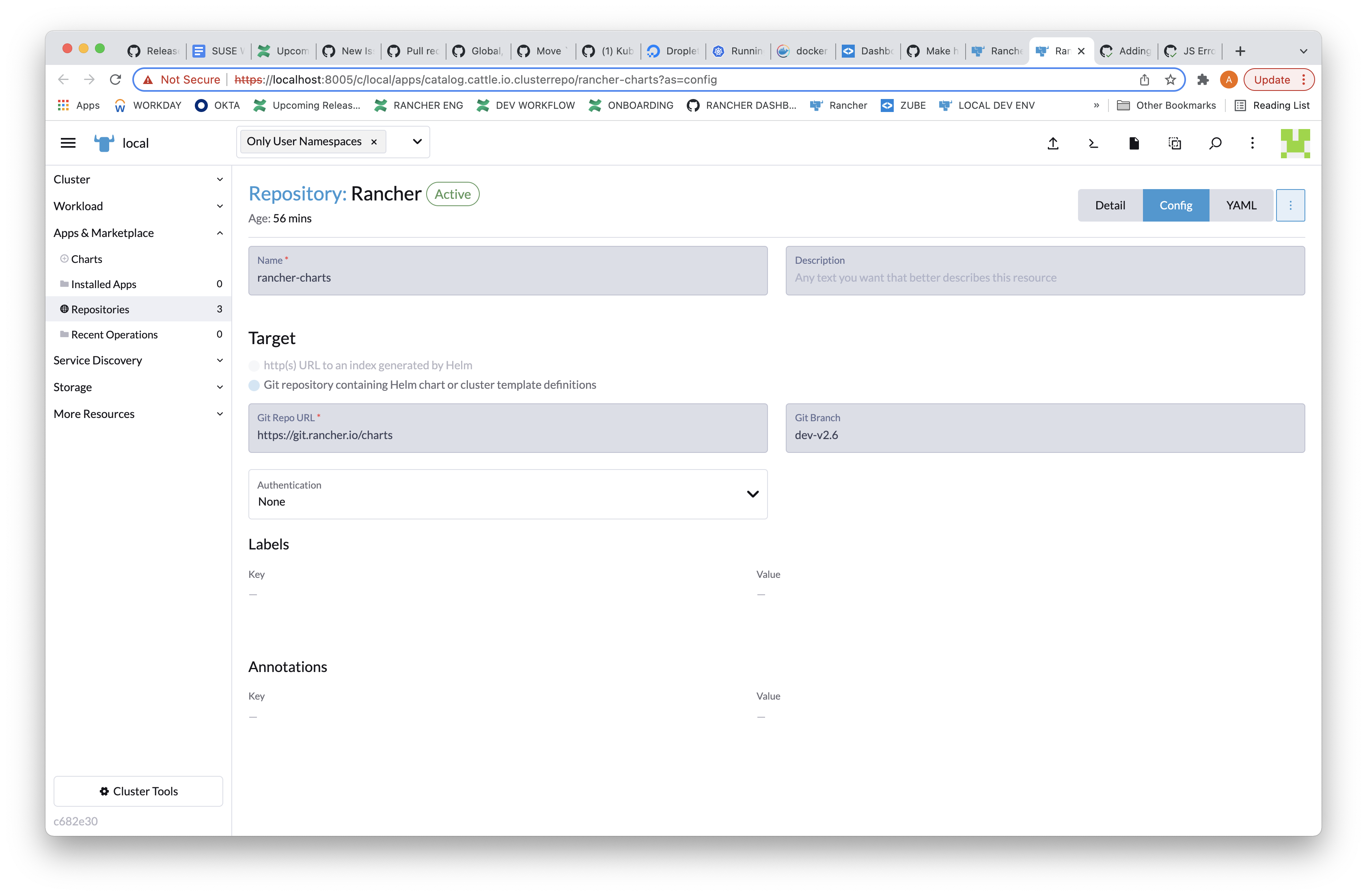Remove the Only User Namespaces filter
Image resolution: width=1367 pixels, height=896 pixels.
coord(374,141)
